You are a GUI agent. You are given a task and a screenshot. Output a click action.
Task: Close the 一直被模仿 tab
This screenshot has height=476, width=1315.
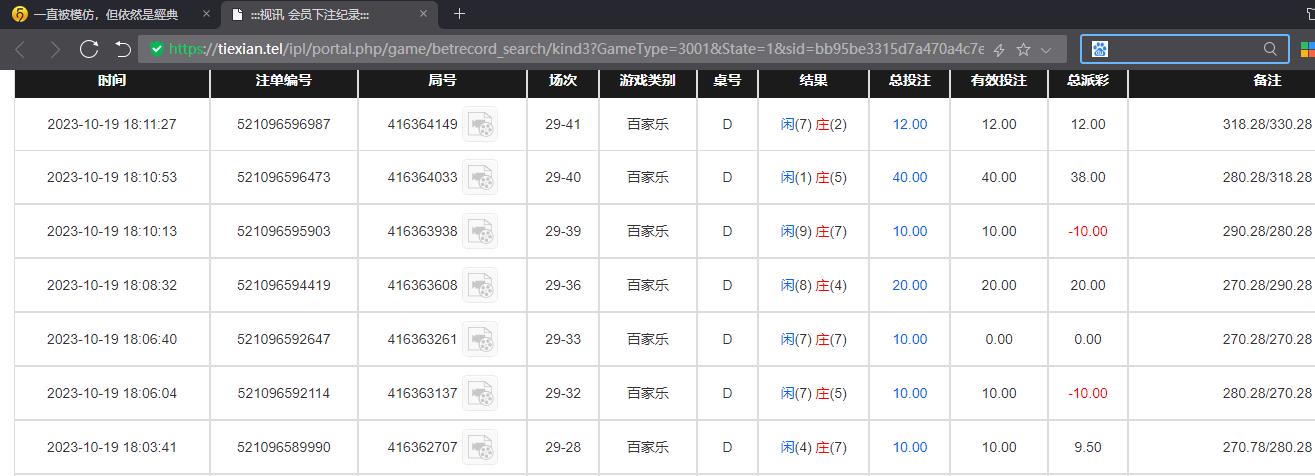(205, 15)
